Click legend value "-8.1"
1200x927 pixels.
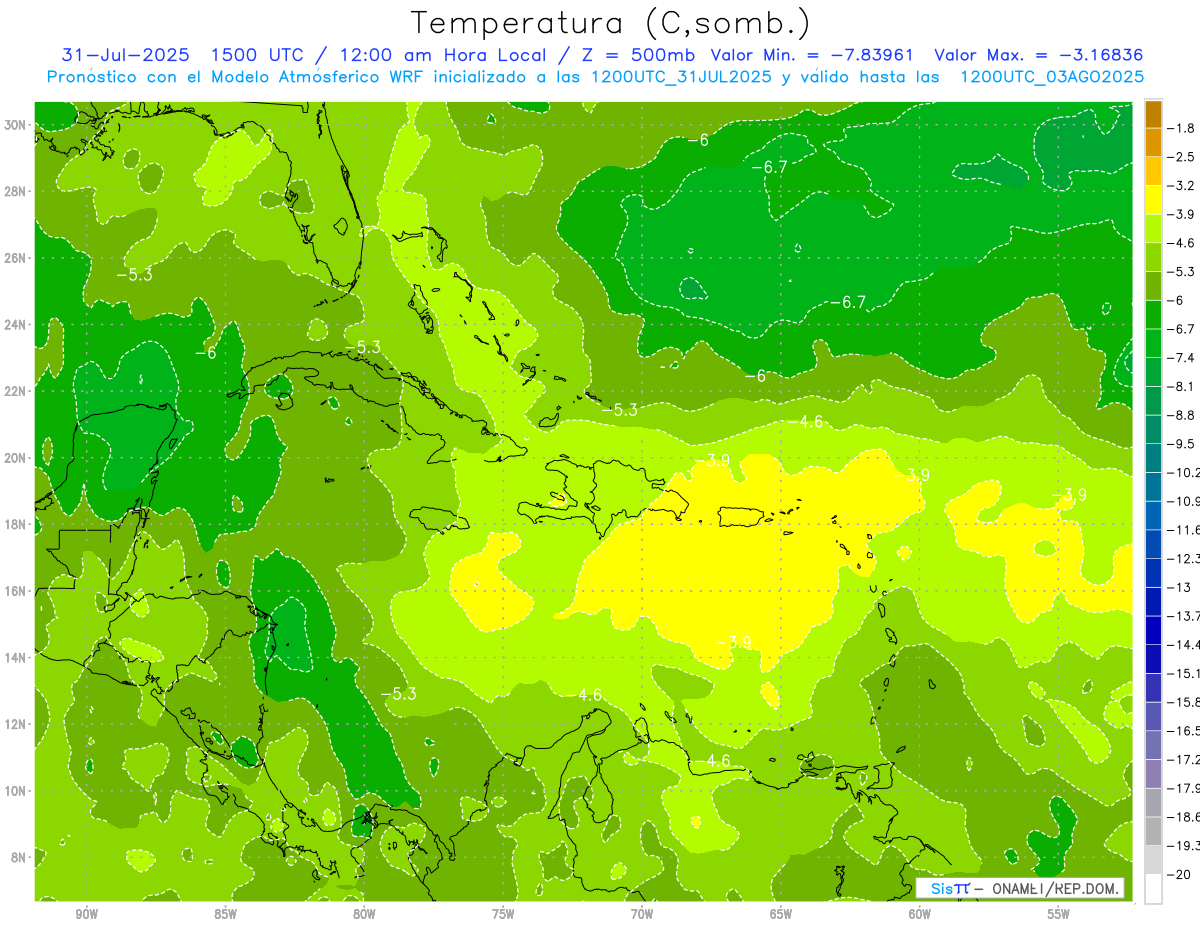[x=1182, y=386]
